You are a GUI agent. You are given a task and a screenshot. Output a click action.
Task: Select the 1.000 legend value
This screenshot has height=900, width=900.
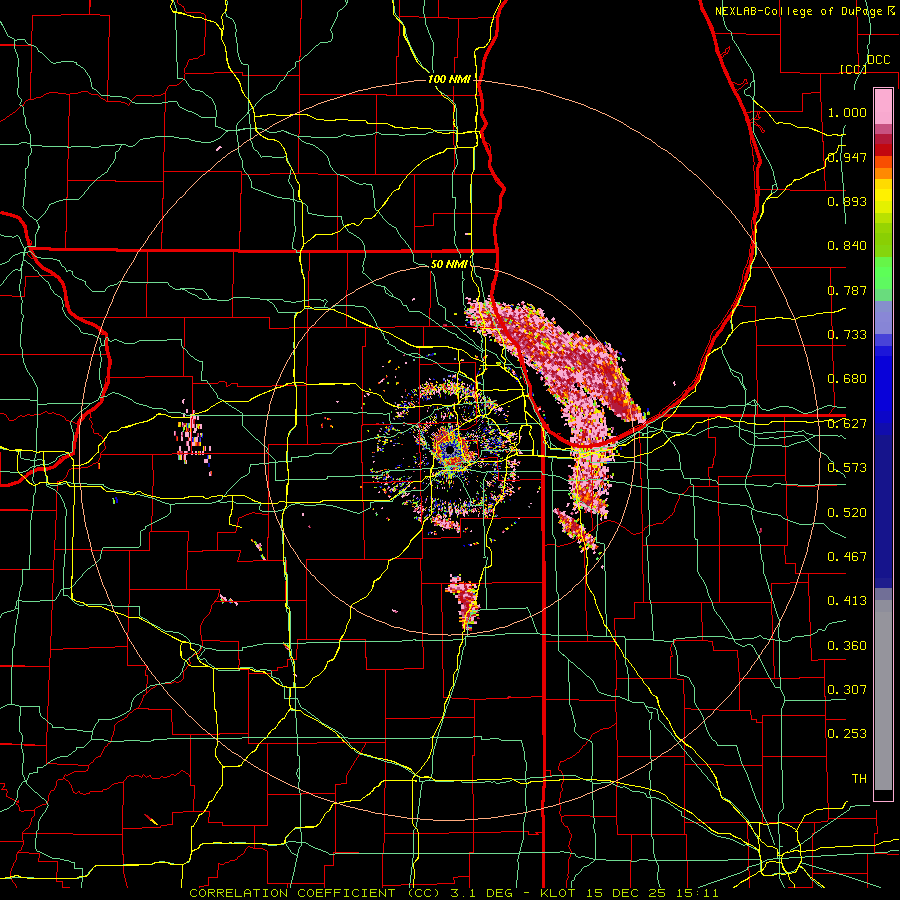[x=847, y=112]
